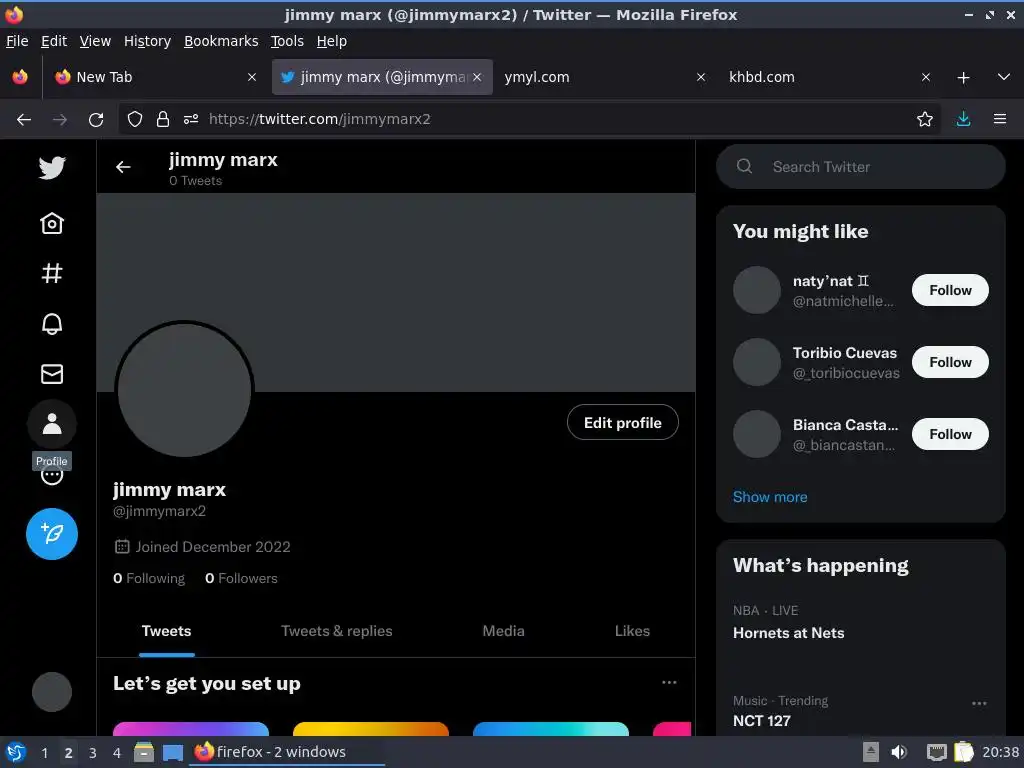This screenshot has width=1024, height=768.
Task: Open the Firefox hamburger menu
Action: 999,119
